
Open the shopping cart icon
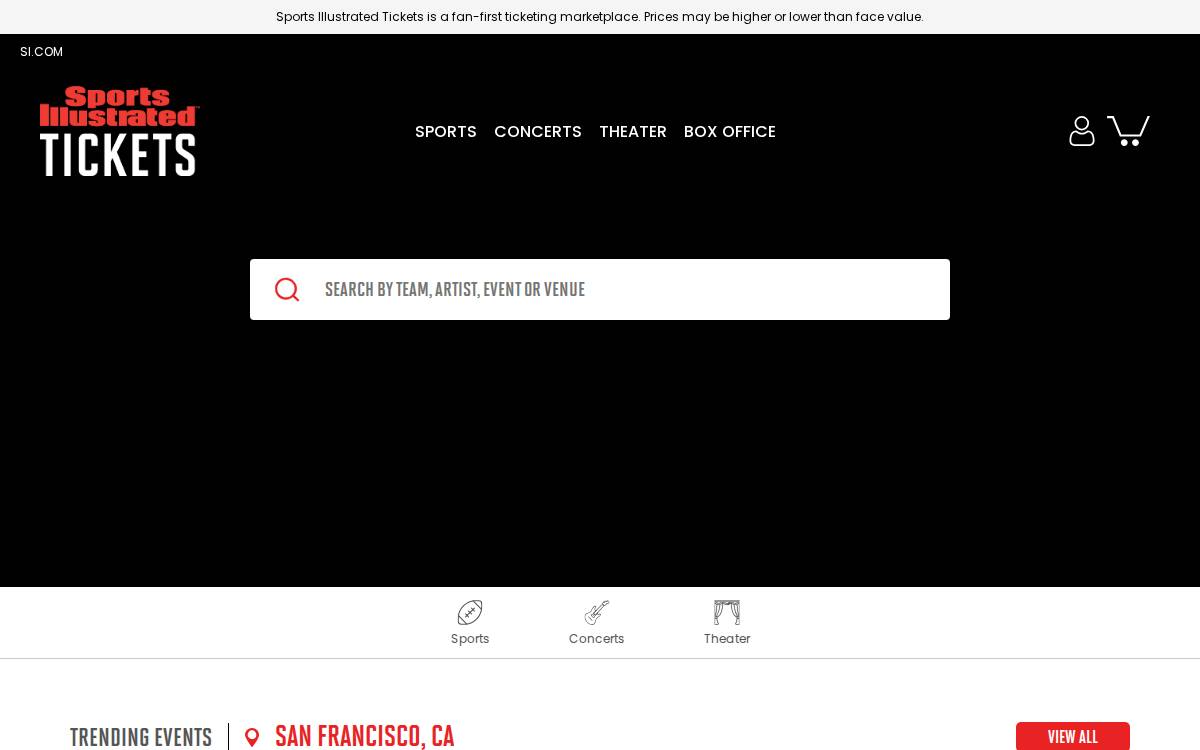click(x=1129, y=130)
